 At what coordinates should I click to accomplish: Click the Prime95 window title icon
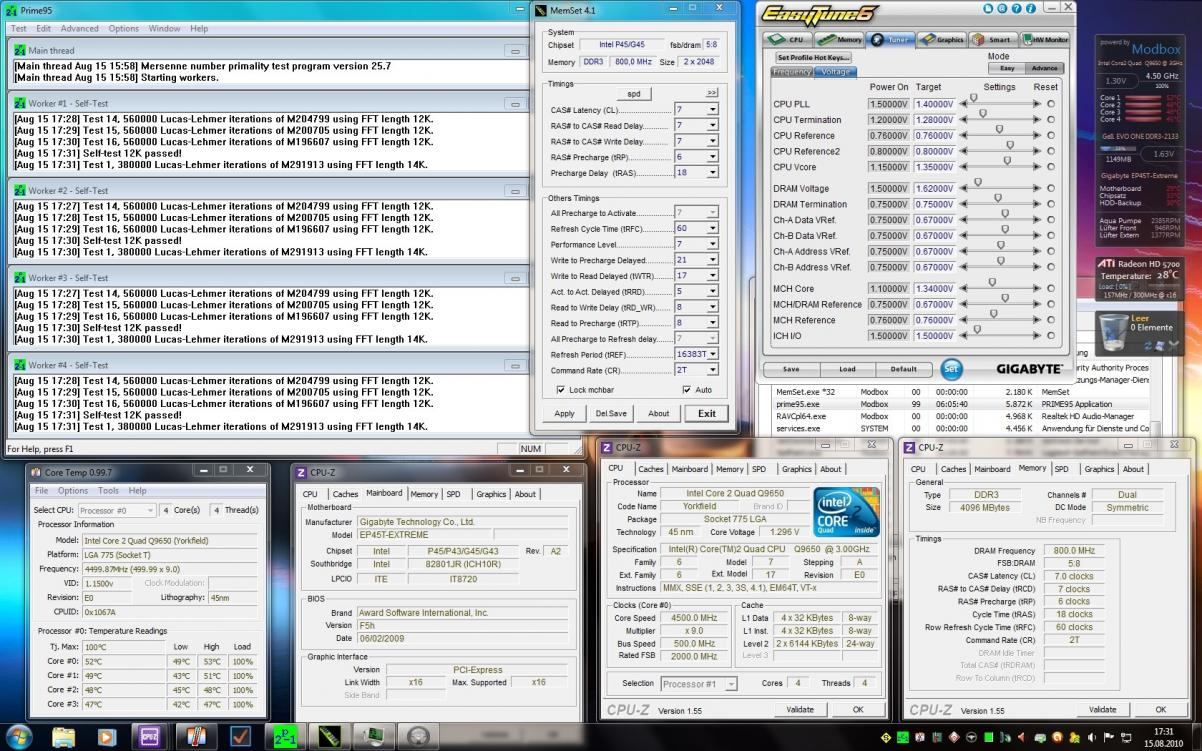[13, 9]
